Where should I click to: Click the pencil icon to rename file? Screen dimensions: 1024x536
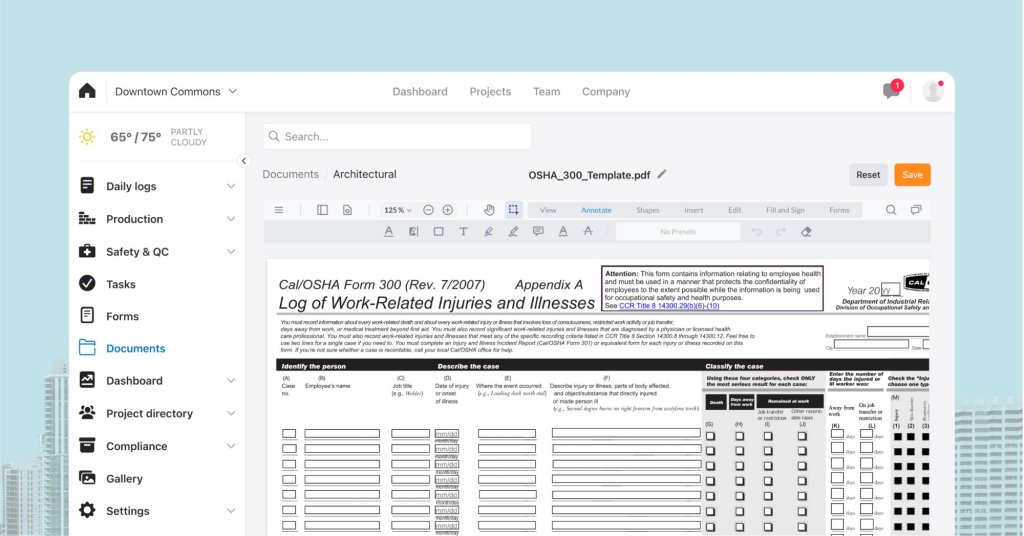click(662, 174)
